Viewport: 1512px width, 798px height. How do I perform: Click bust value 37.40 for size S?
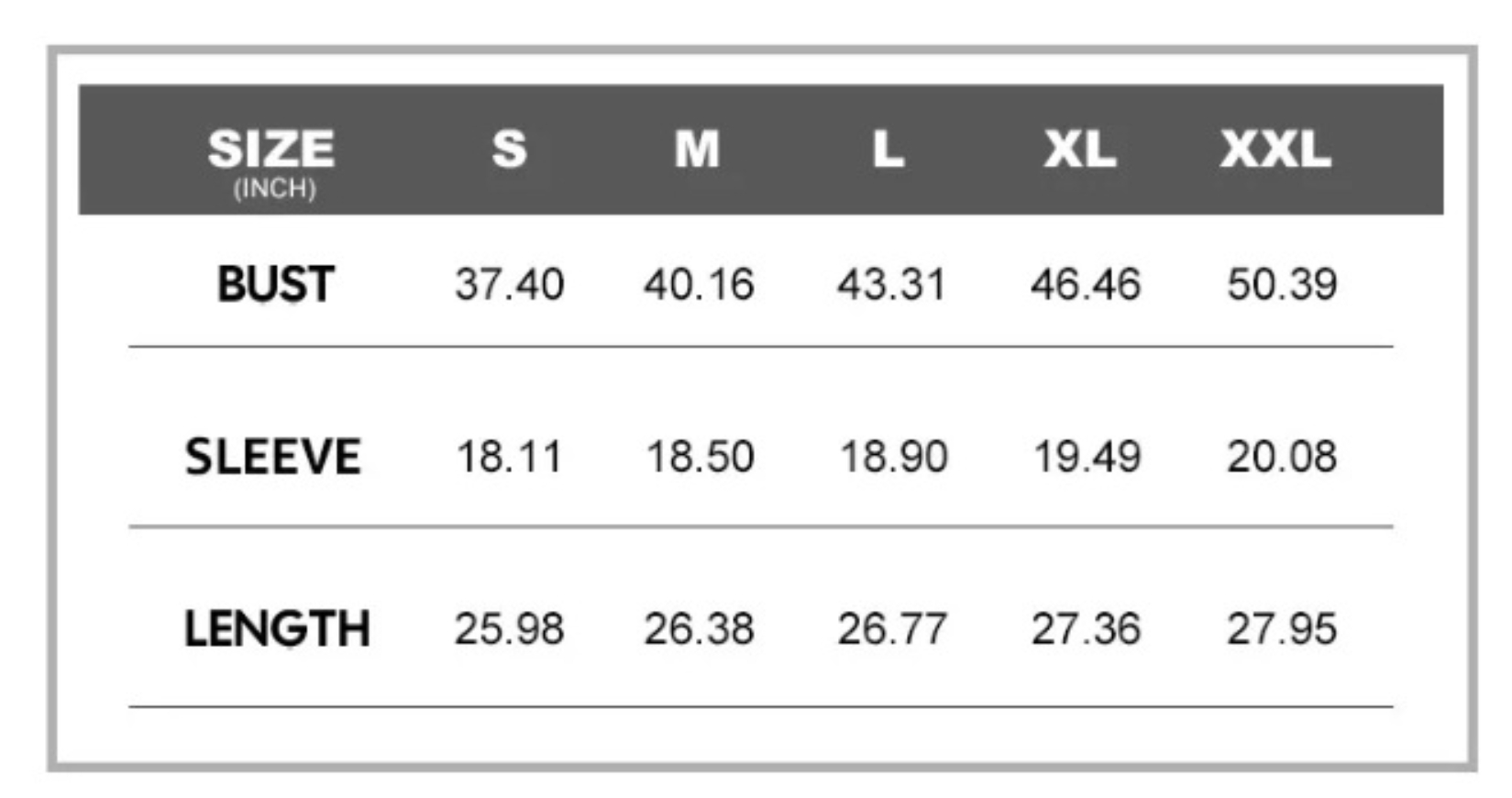pos(509,283)
